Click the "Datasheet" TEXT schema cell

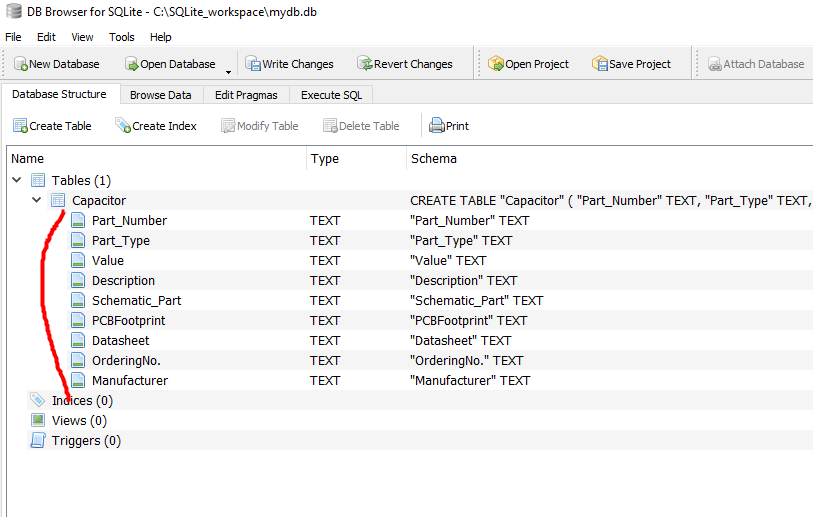(460, 341)
